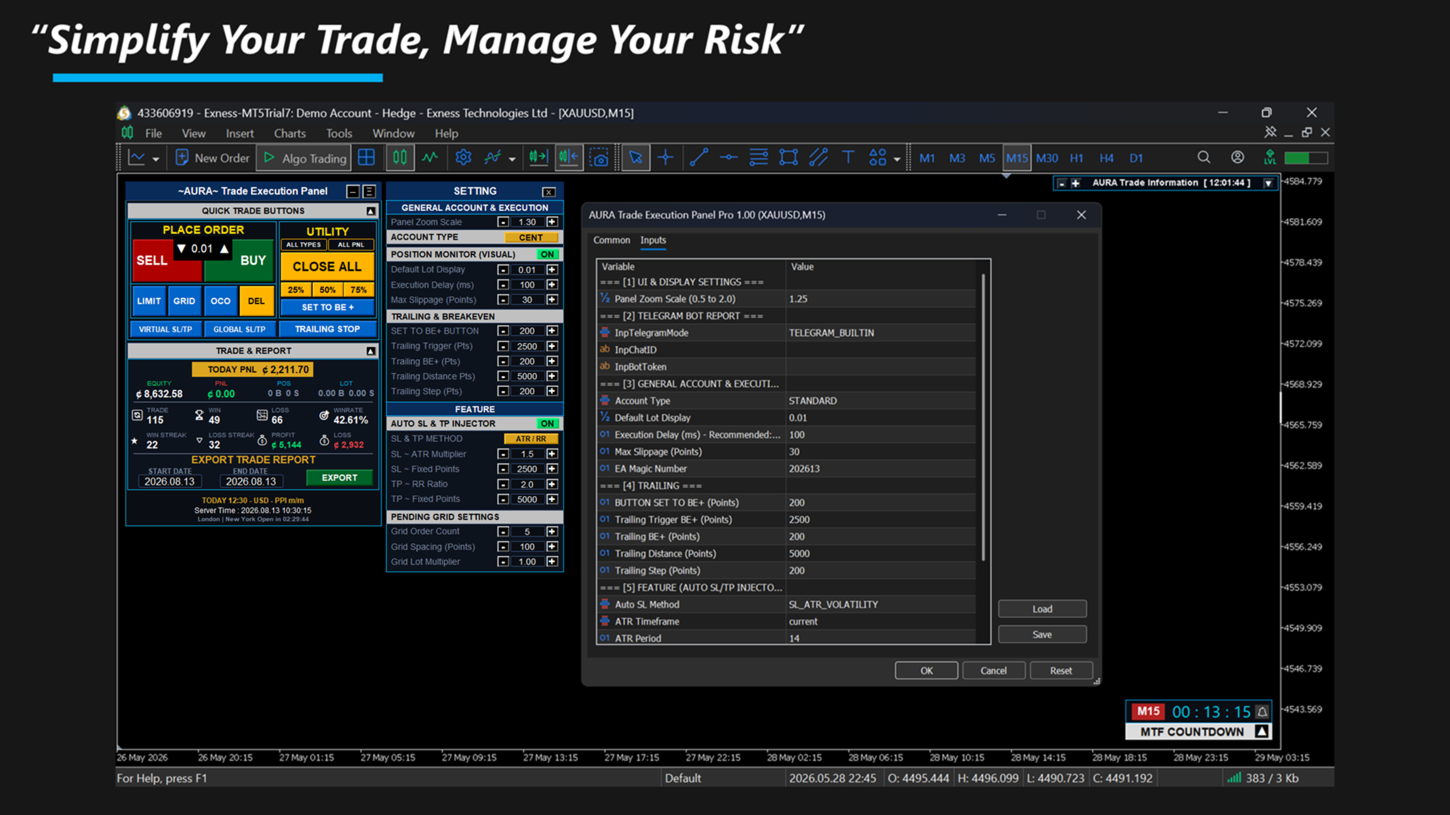1450x815 pixels.
Task: Open the shapes tool dropdown arrow
Action: coord(896,159)
